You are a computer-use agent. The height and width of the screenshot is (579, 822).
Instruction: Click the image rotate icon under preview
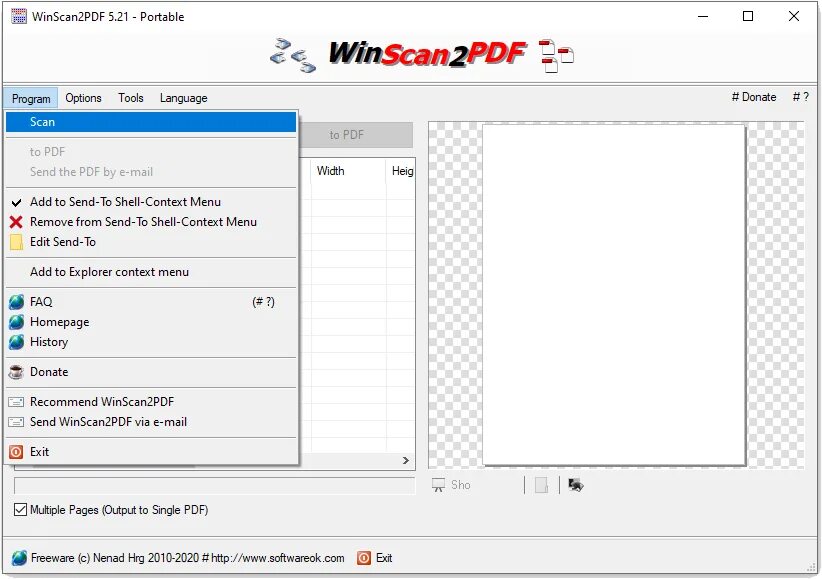[x=576, y=485]
